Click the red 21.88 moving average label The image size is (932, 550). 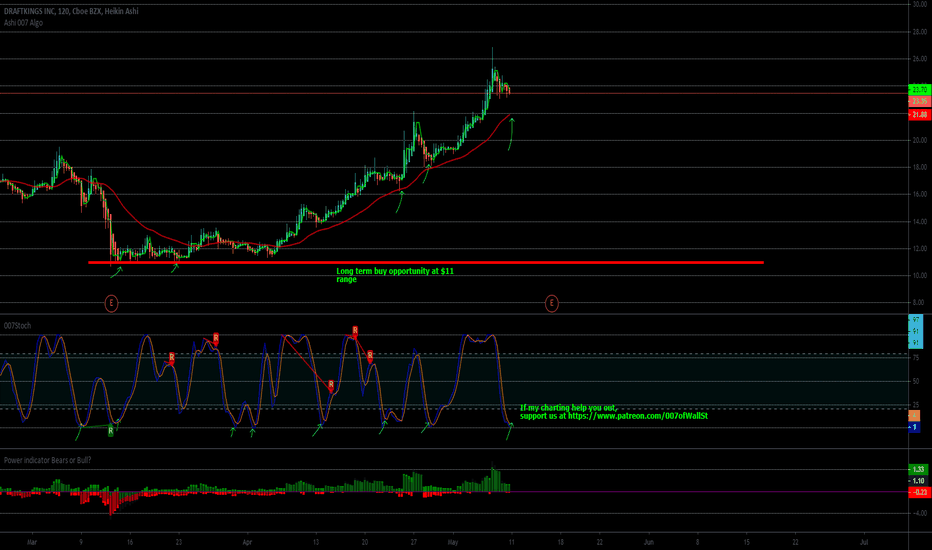click(920, 115)
